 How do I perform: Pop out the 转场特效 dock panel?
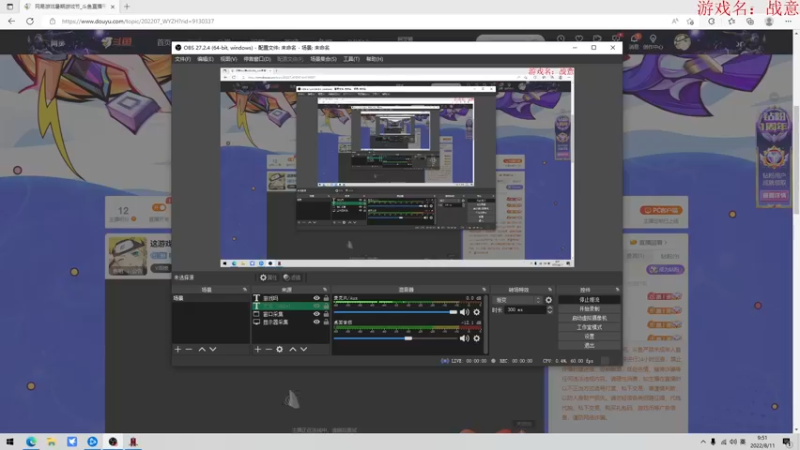[549, 290]
